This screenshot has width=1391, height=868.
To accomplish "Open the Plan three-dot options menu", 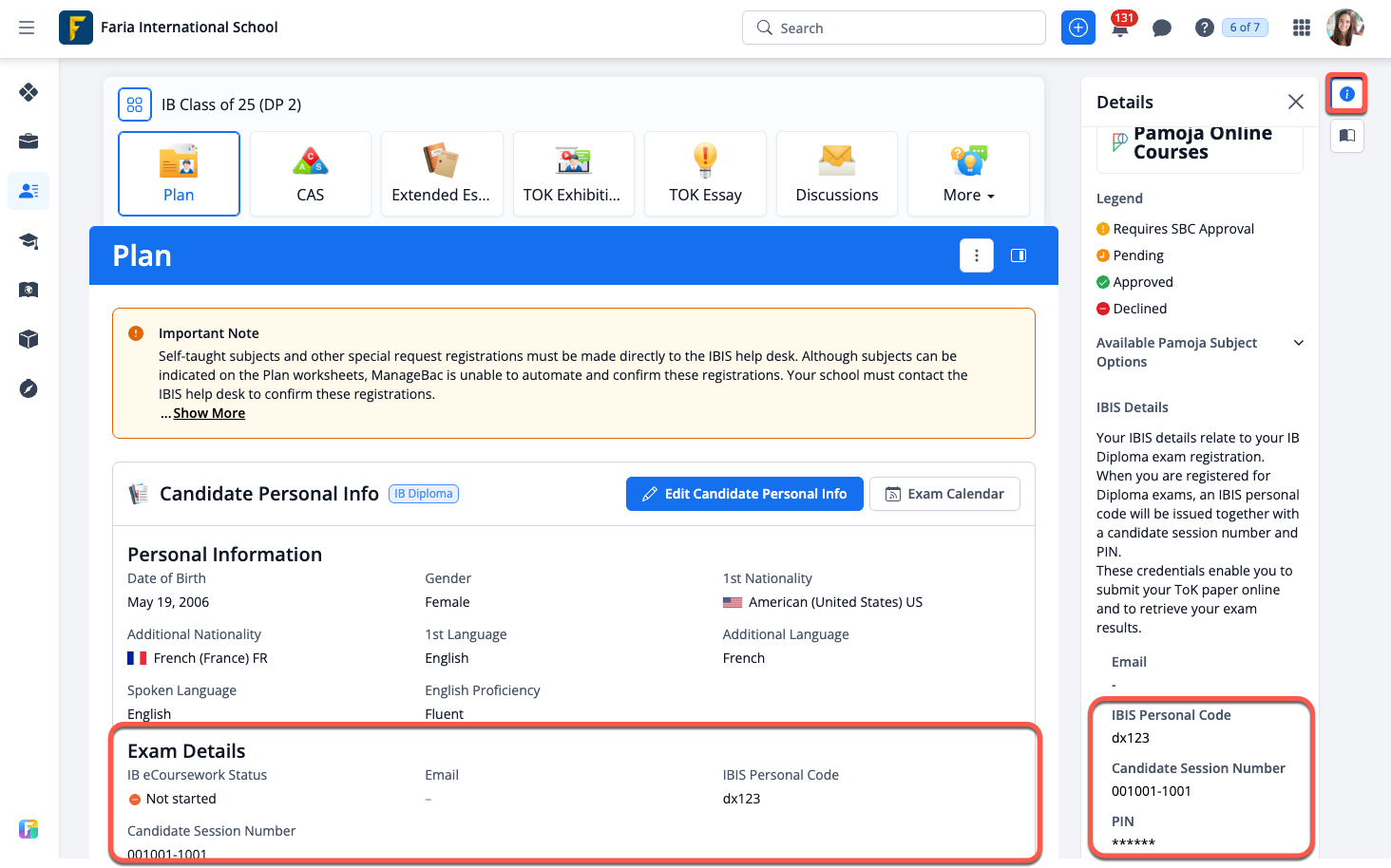I will [977, 255].
